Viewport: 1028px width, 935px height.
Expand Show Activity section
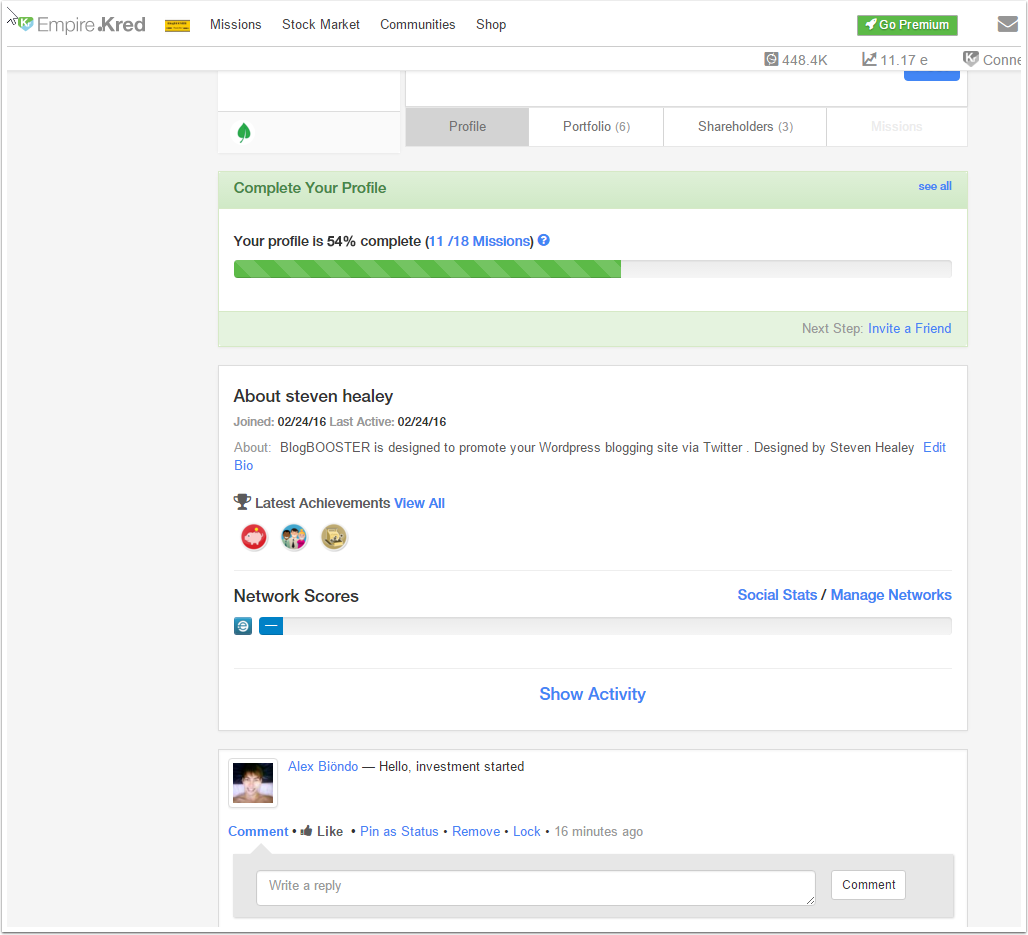pyautogui.click(x=592, y=694)
